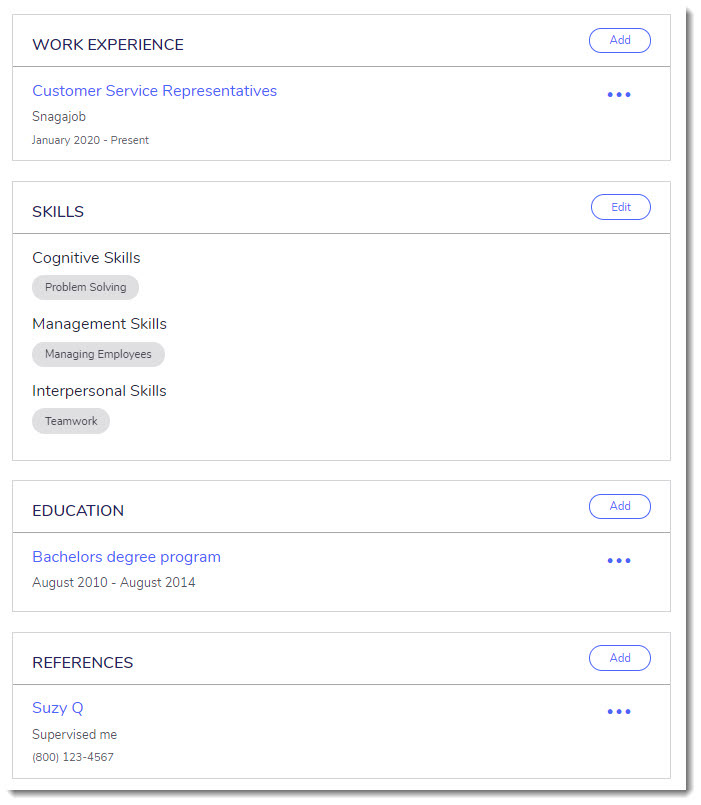701x805 pixels.
Task: Click the Education section heading
Action: pos(78,511)
